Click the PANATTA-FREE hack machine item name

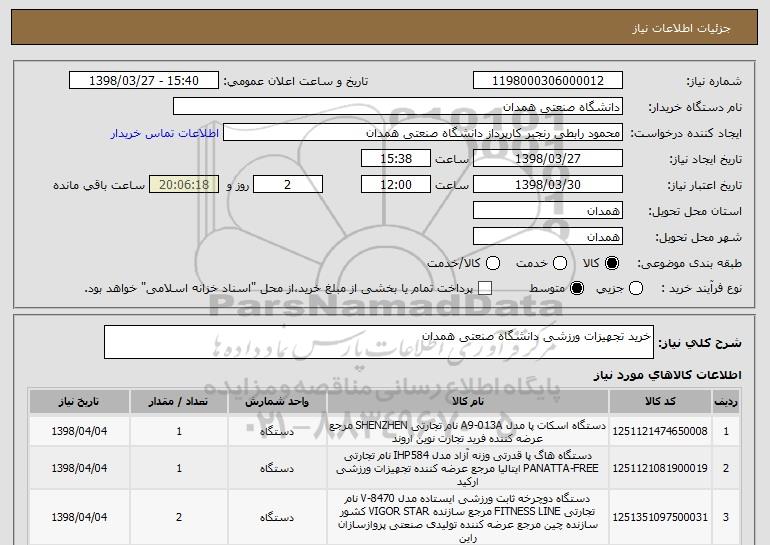pyautogui.click(x=468, y=468)
